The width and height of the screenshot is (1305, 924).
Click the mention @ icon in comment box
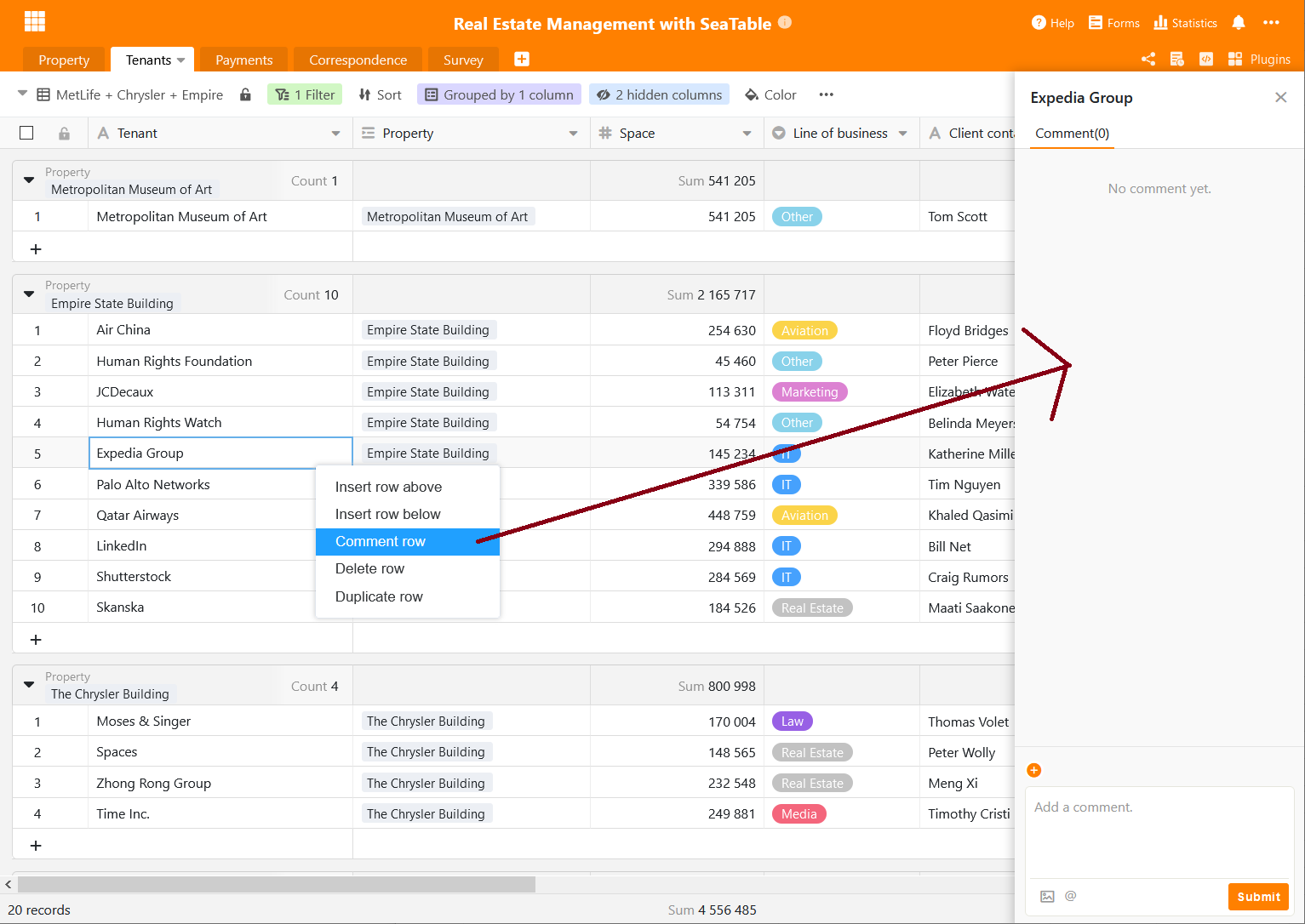[x=1071, y=896]
